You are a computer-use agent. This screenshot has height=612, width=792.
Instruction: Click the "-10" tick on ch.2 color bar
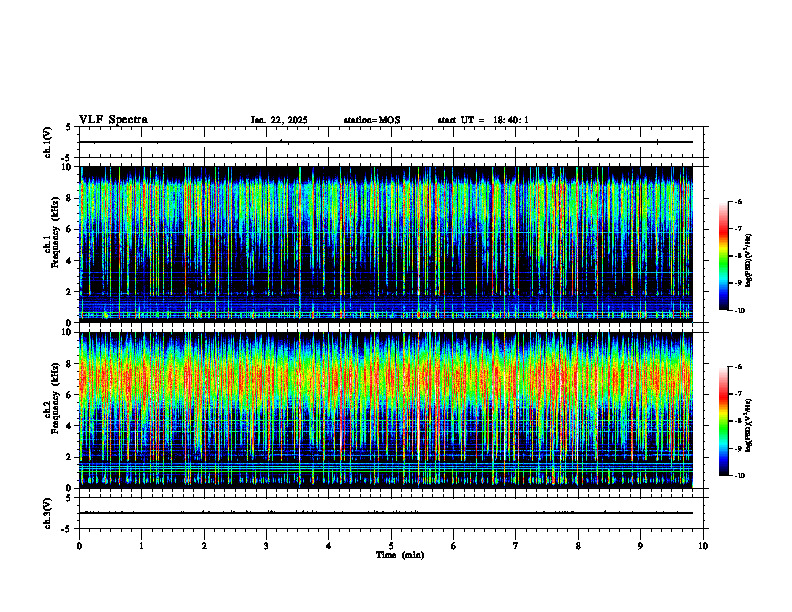[x=740, y=476]
